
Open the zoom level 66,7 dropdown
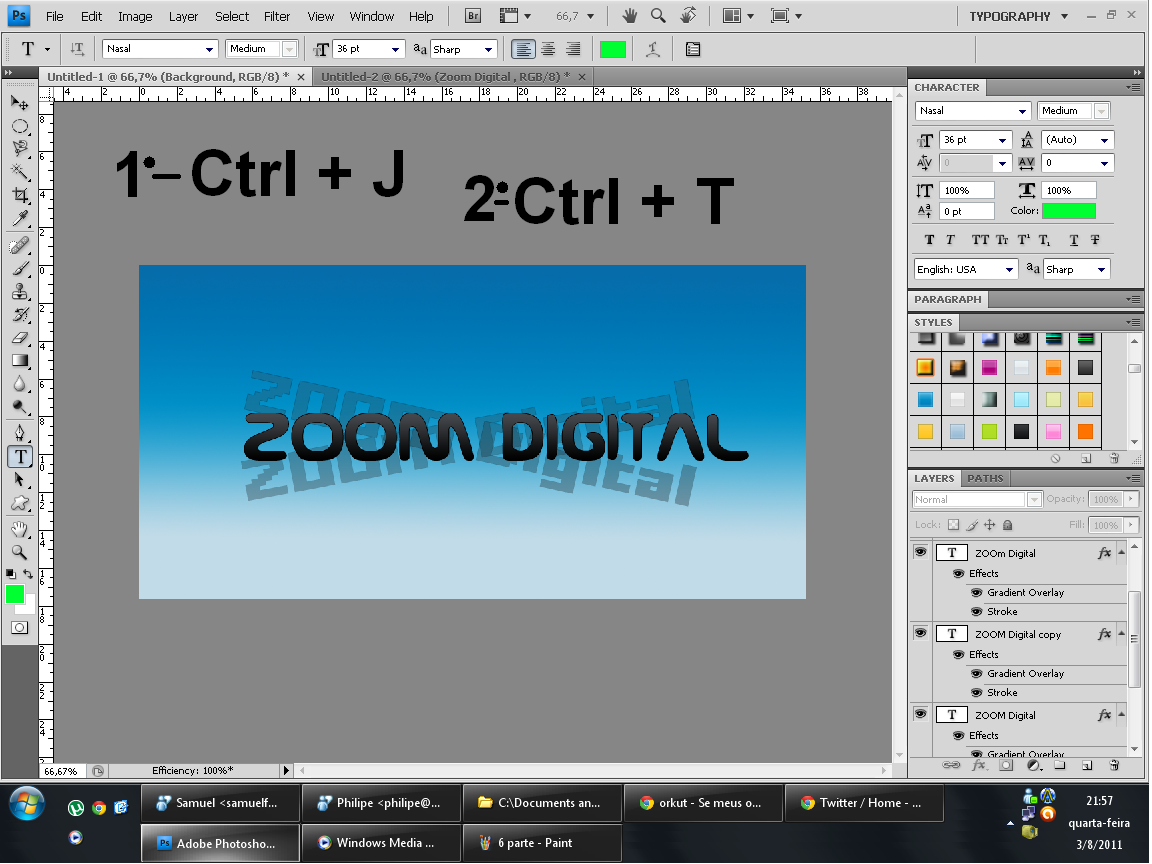coord(590,15)
